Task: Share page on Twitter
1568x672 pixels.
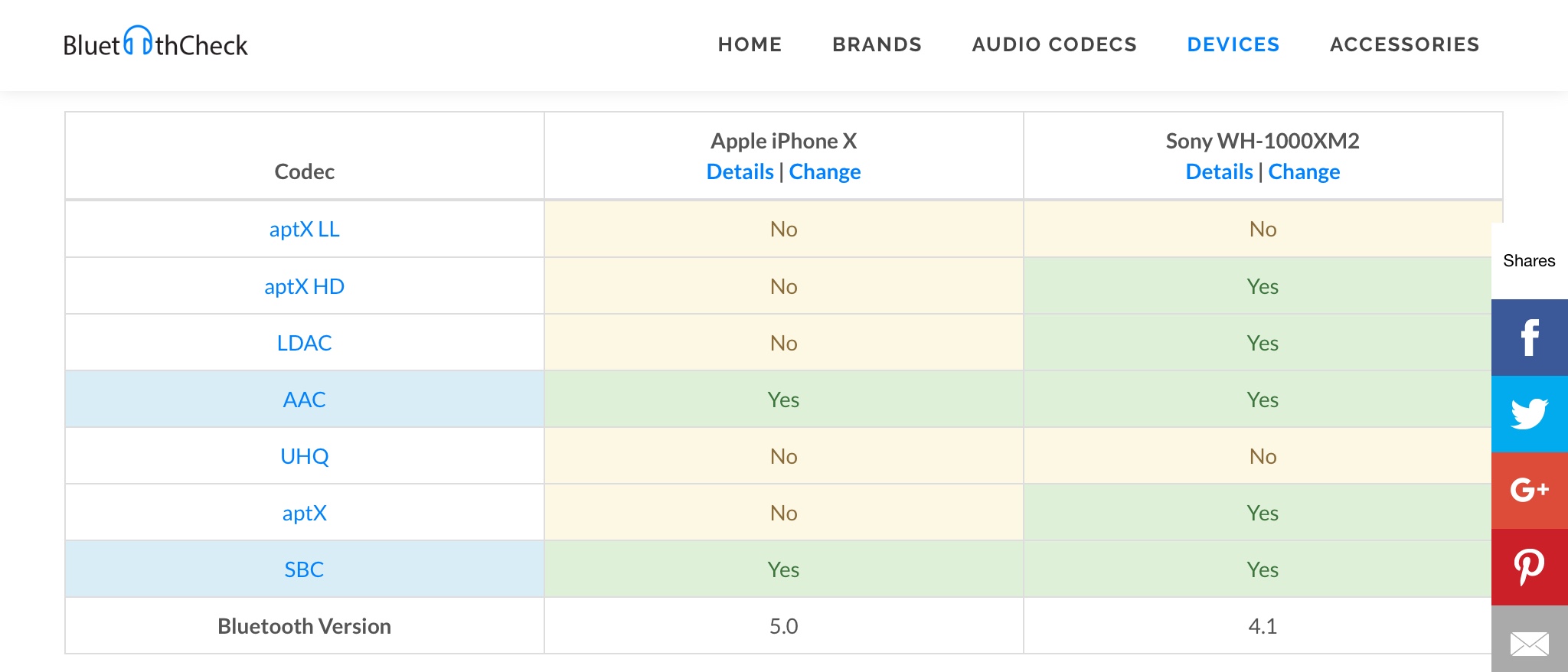Action: pyautogui.click(x=1529, y=414)
